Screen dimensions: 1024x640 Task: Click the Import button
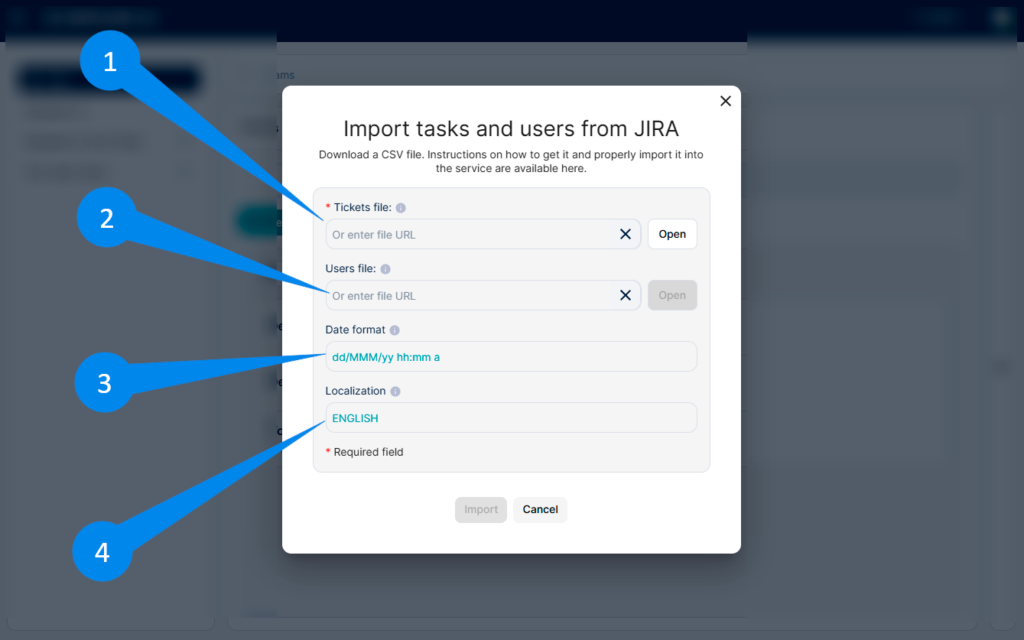481,509
